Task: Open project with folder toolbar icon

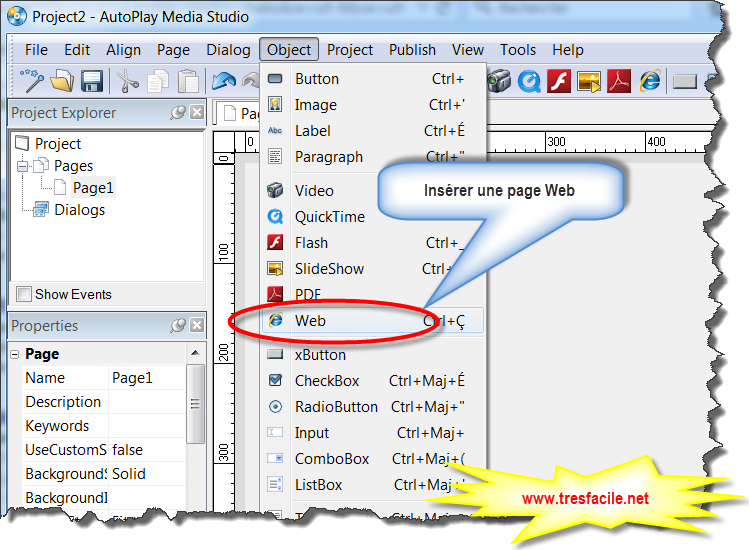Action: (x=62, y=81)
